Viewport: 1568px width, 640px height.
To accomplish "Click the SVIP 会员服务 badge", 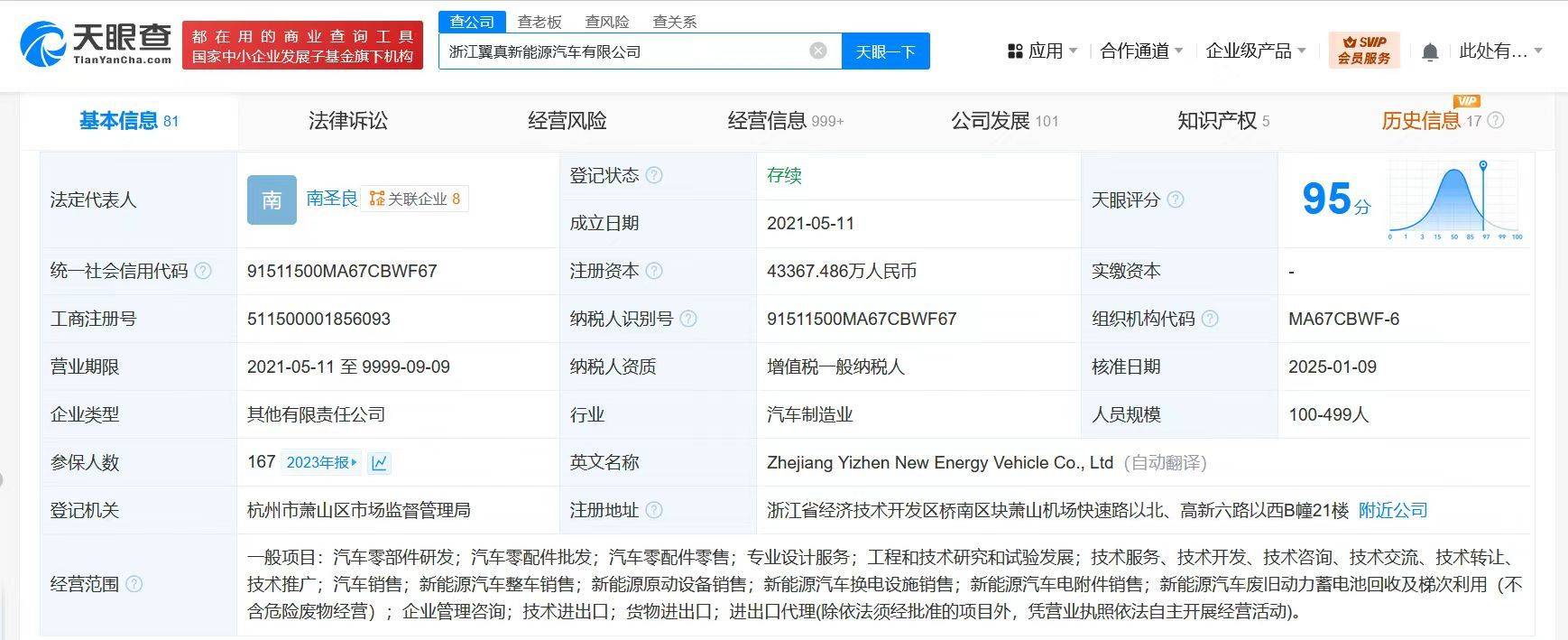I will point(1363,50).
